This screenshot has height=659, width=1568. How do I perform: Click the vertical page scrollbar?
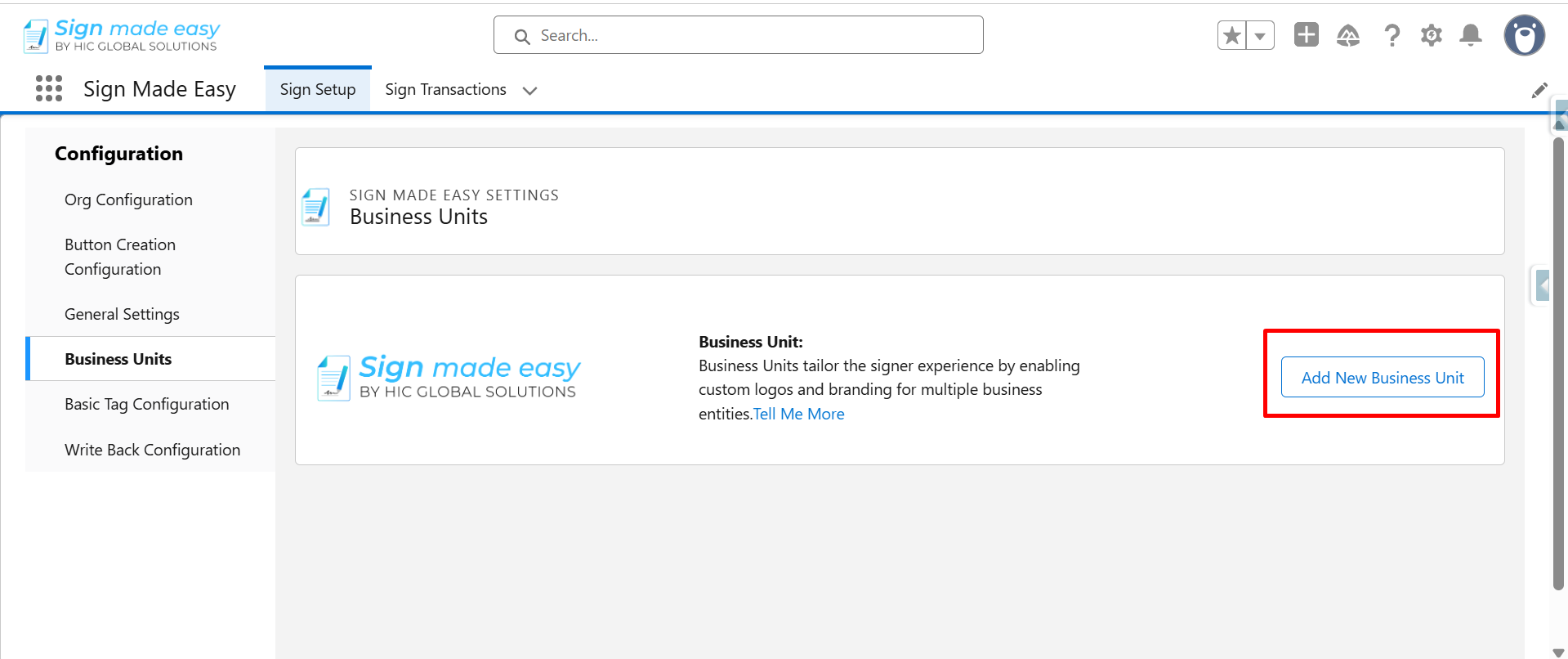click(x=1558, y=363)
